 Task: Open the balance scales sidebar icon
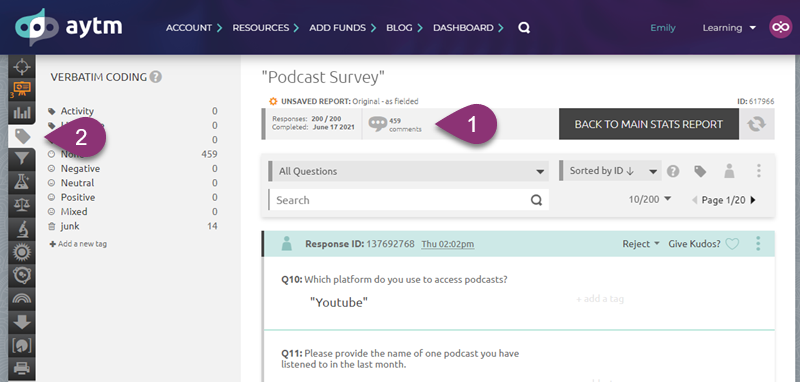click(22, 205)
